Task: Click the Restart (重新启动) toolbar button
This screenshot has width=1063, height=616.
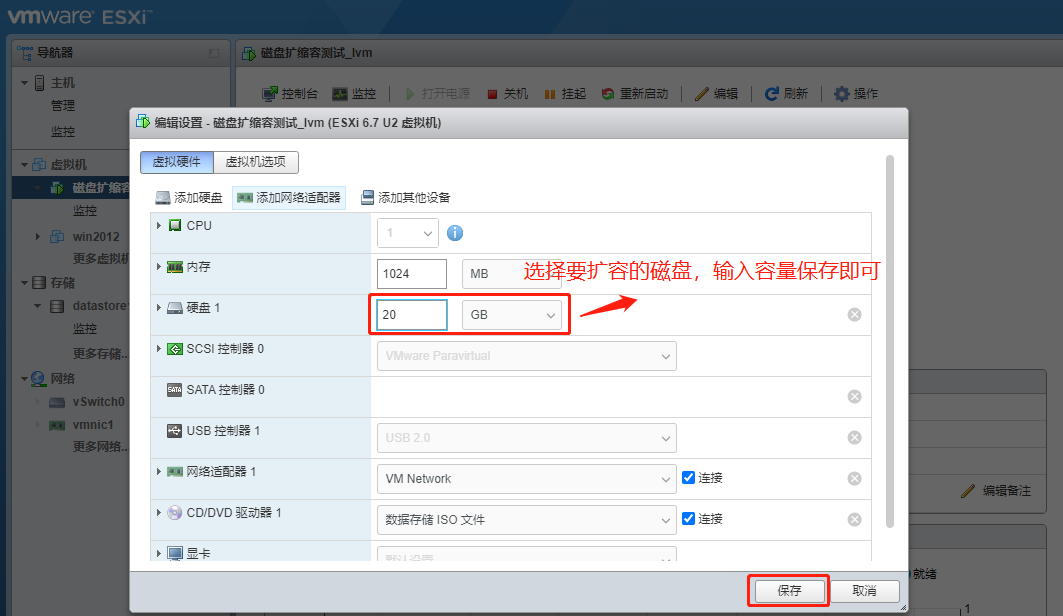Action: [x=635, y=94]
